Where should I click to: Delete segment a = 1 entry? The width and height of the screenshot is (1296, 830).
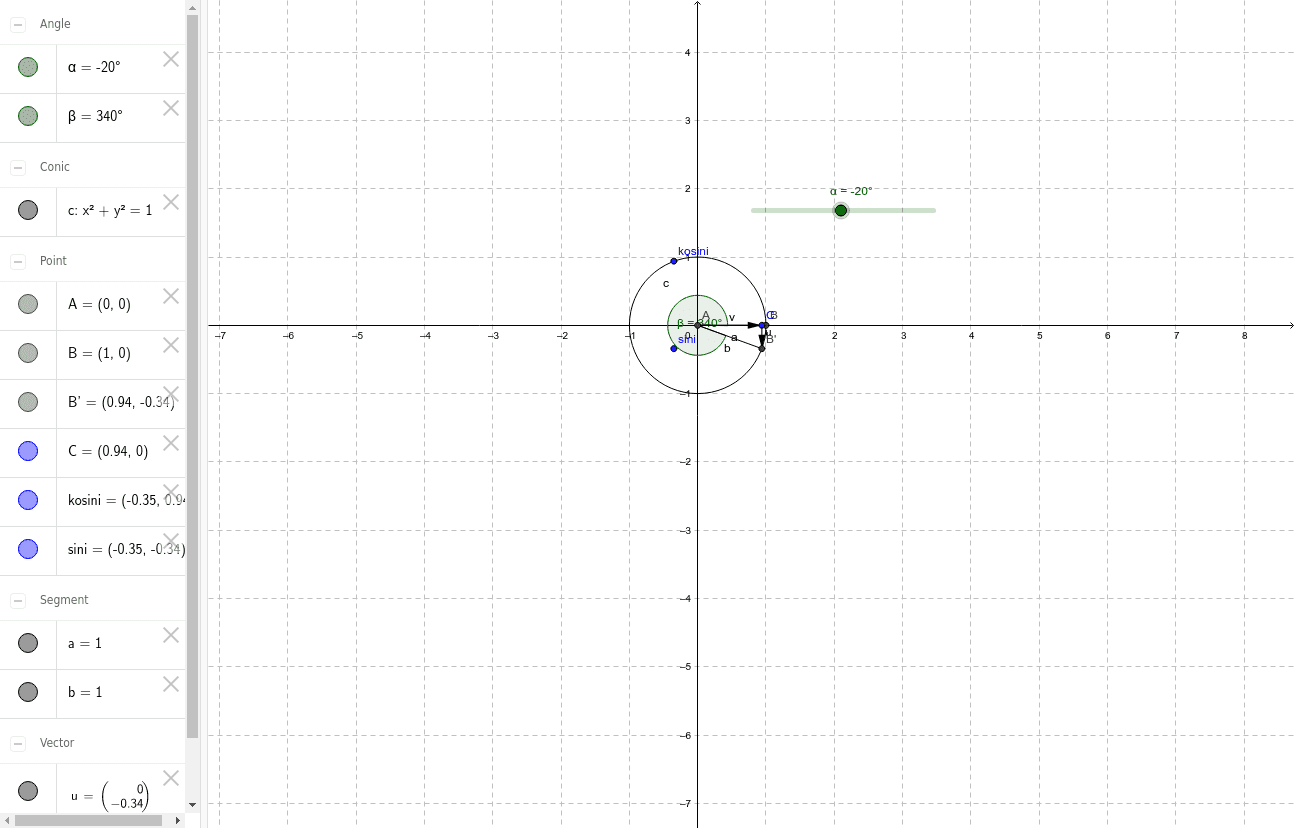(x=171, y=635)
